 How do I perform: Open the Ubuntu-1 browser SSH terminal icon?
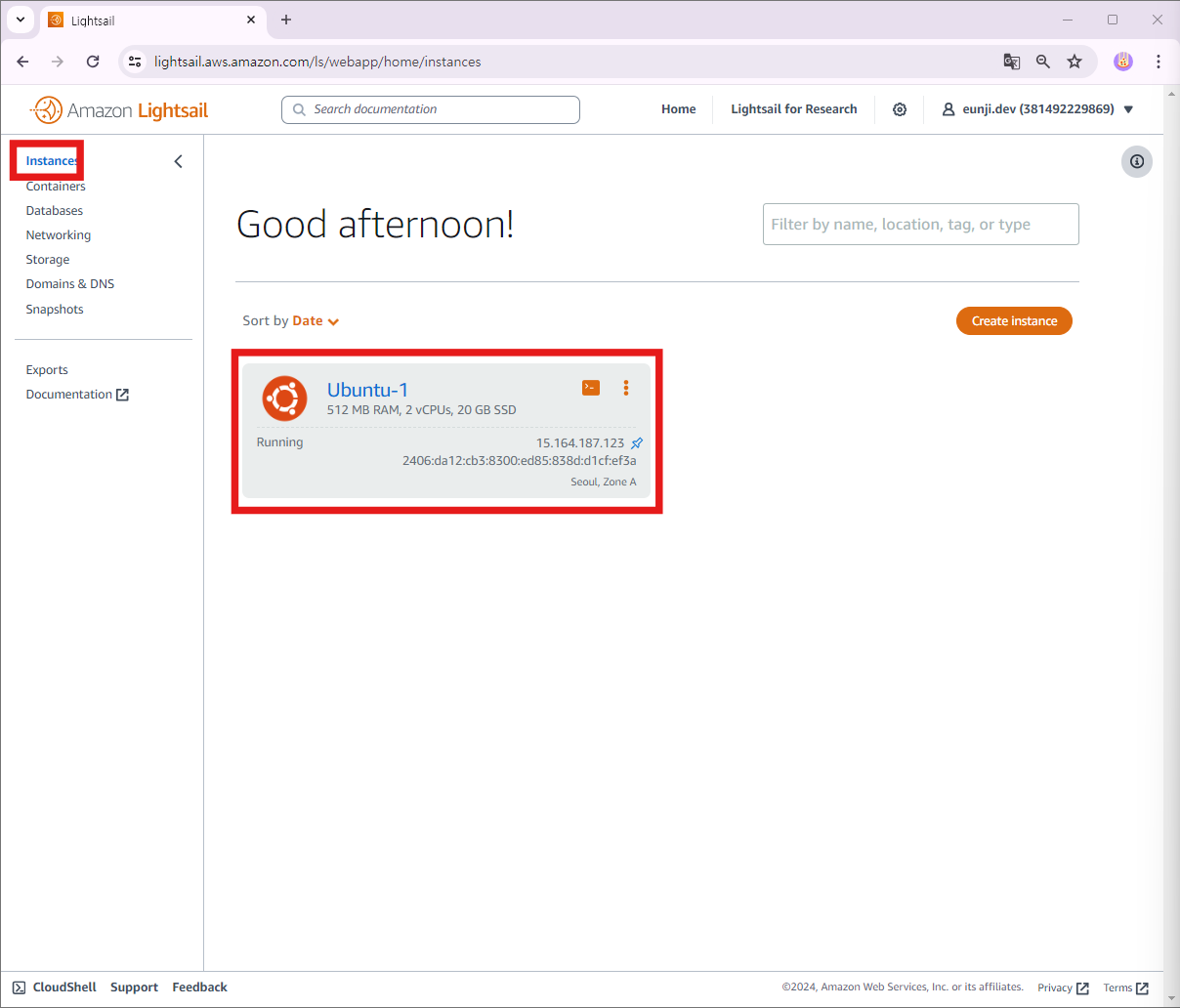591,388
